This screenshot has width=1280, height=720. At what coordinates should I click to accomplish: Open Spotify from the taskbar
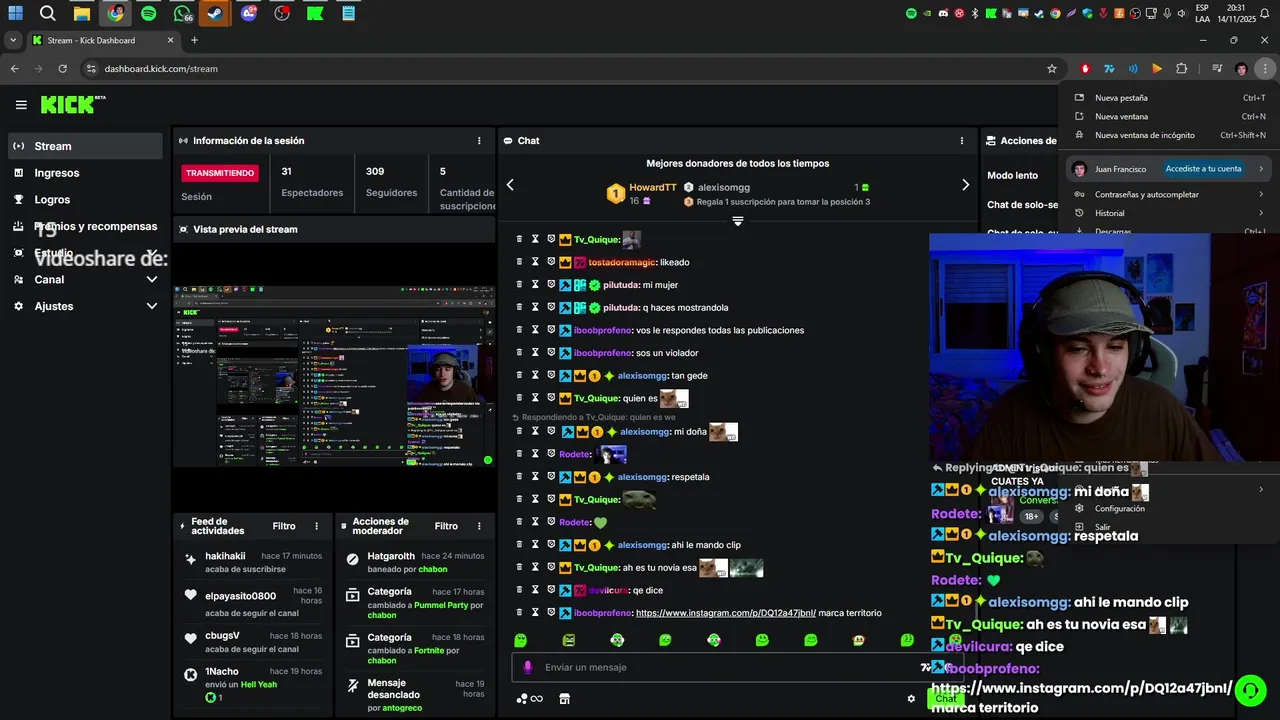click(x=149, y=13)
